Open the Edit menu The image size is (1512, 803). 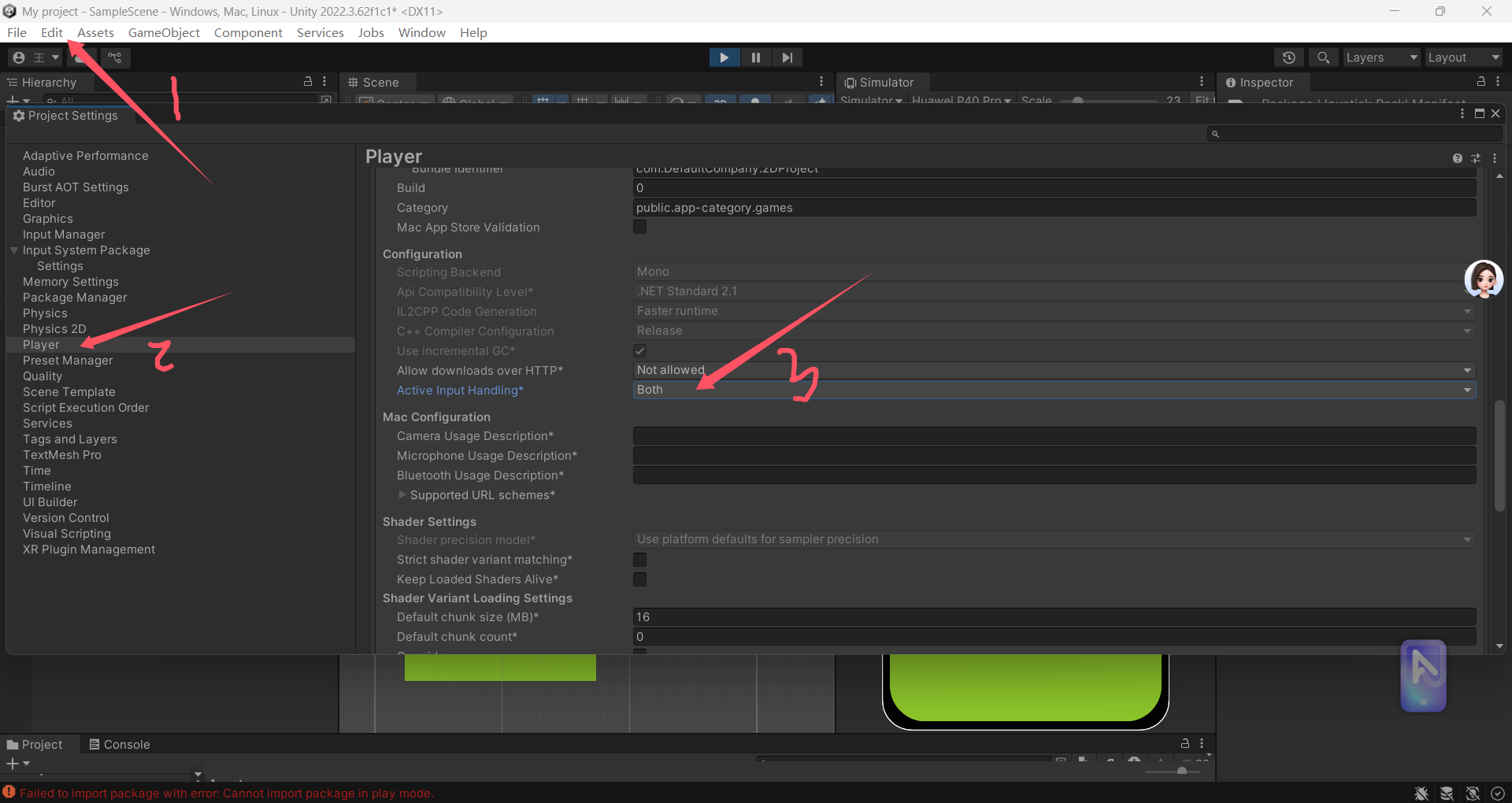(x=52, y=32)
